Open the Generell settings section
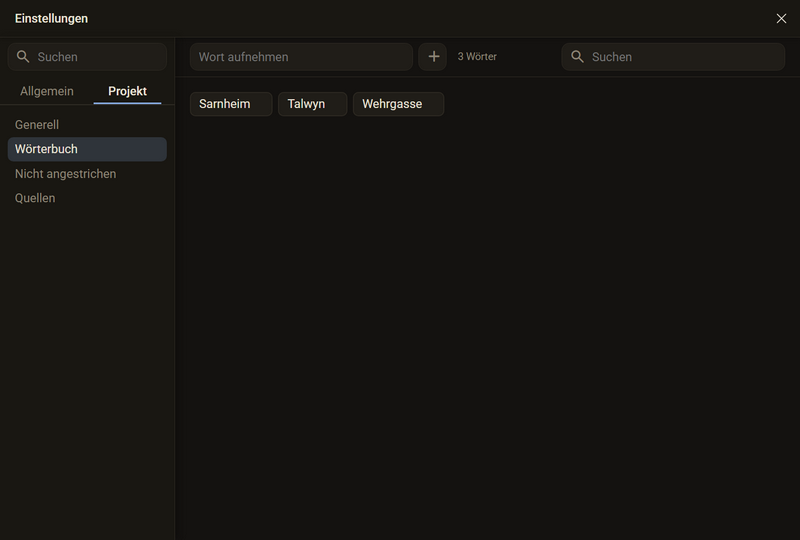The image size is (800, 540). (87, 125)
